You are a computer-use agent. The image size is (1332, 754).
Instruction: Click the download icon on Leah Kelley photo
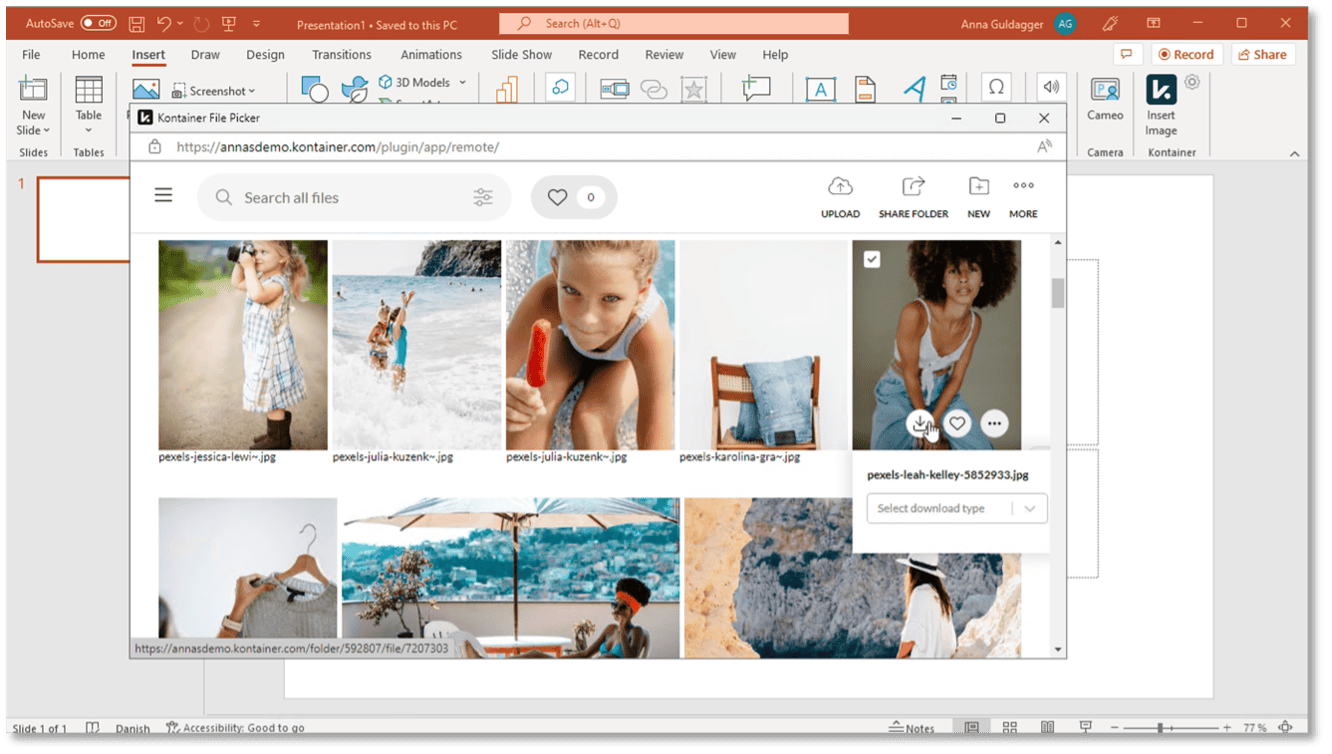pyautogui.click(x=920, y=423)
